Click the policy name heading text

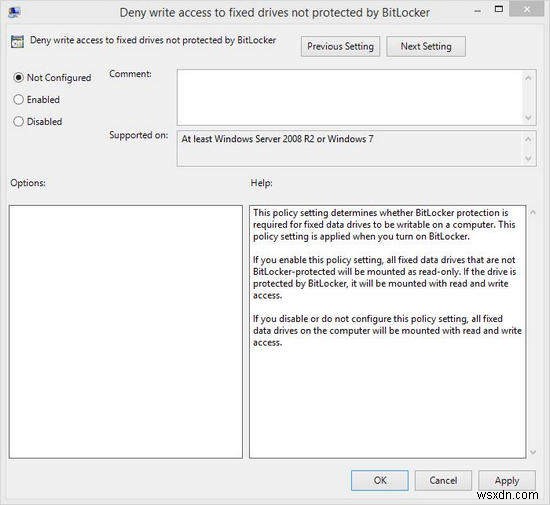153,40
